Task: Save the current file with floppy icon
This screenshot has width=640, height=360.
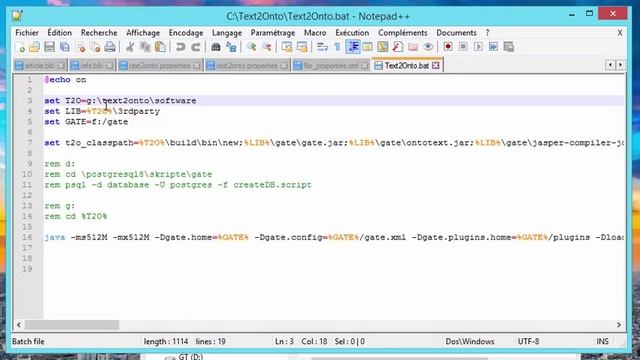Action: point(49,47)
